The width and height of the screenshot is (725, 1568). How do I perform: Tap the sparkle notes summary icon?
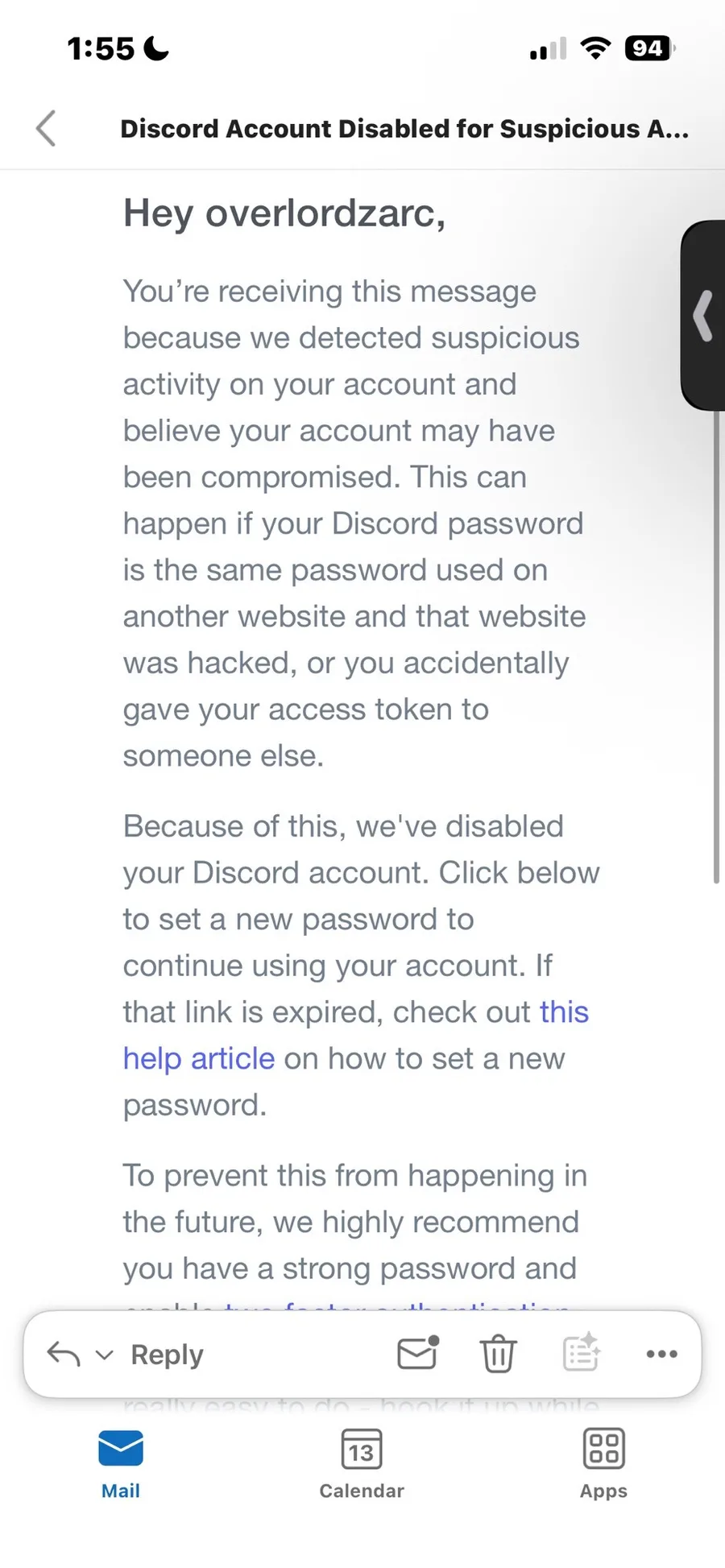pos(581,1351)
